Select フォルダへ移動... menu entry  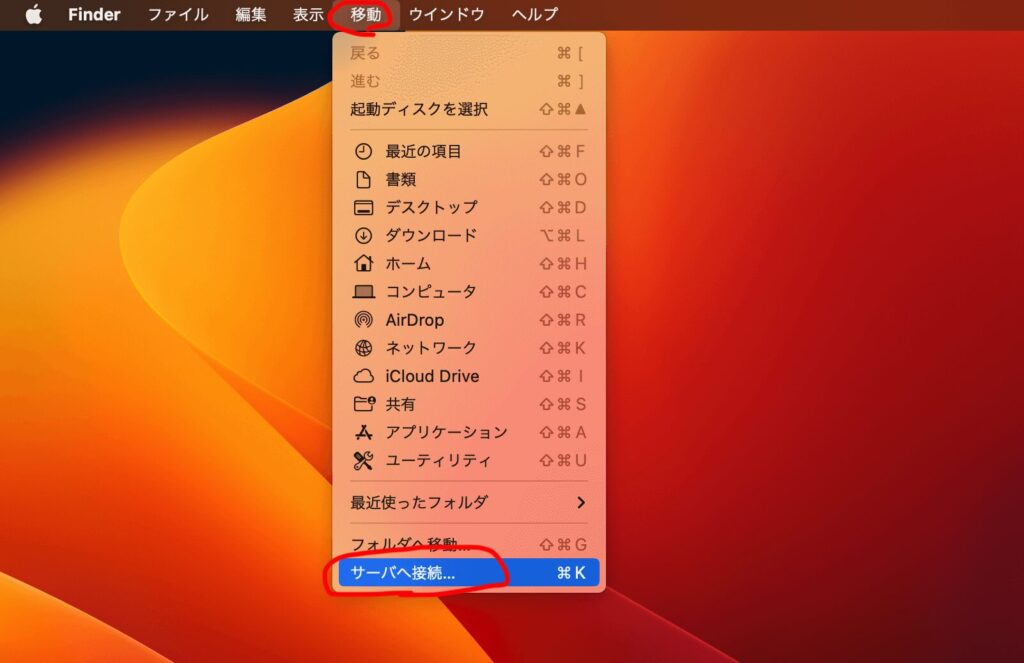pyautogui.click(x=410, y=545)
